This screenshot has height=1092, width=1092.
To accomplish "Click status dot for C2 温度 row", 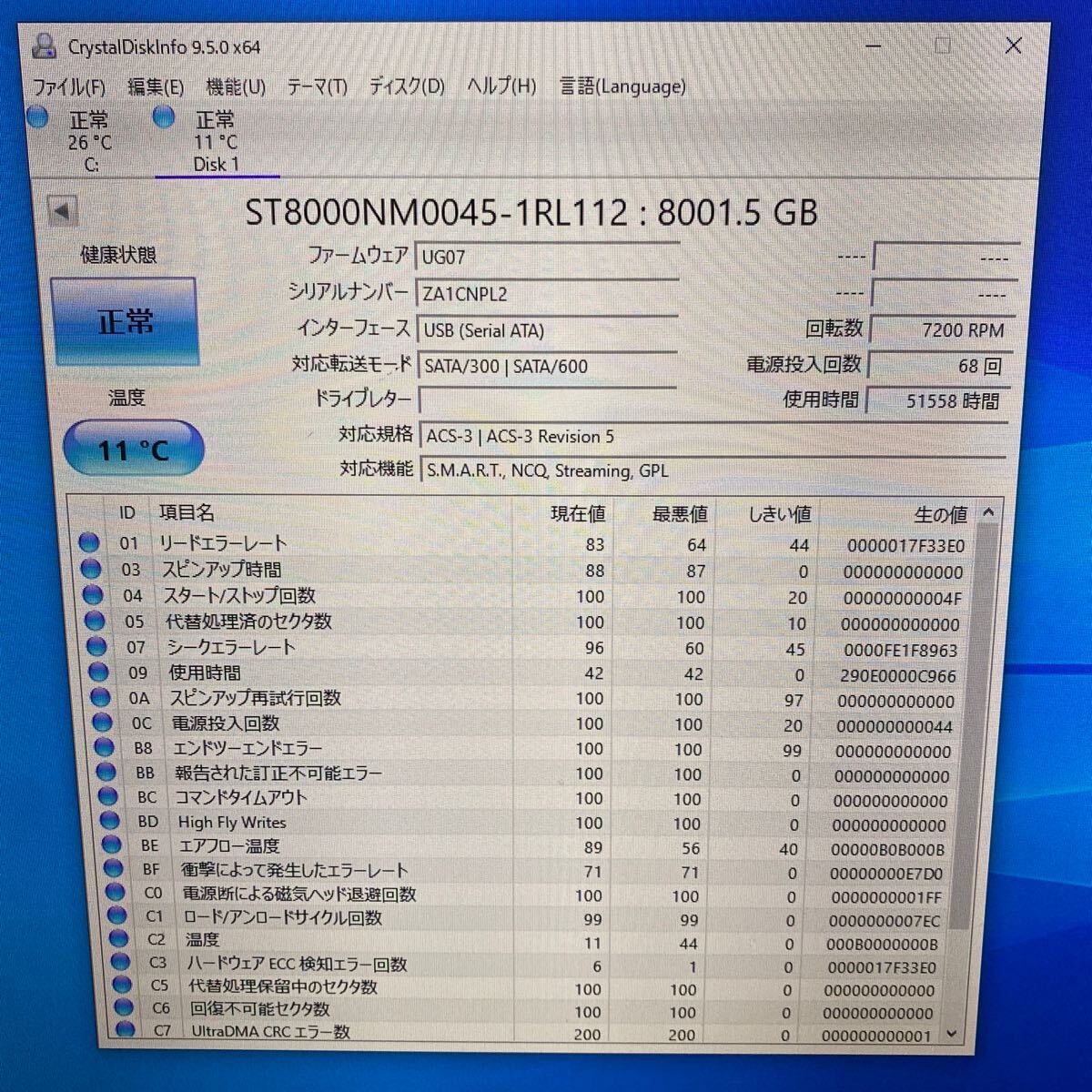I will tap(120, 939).
